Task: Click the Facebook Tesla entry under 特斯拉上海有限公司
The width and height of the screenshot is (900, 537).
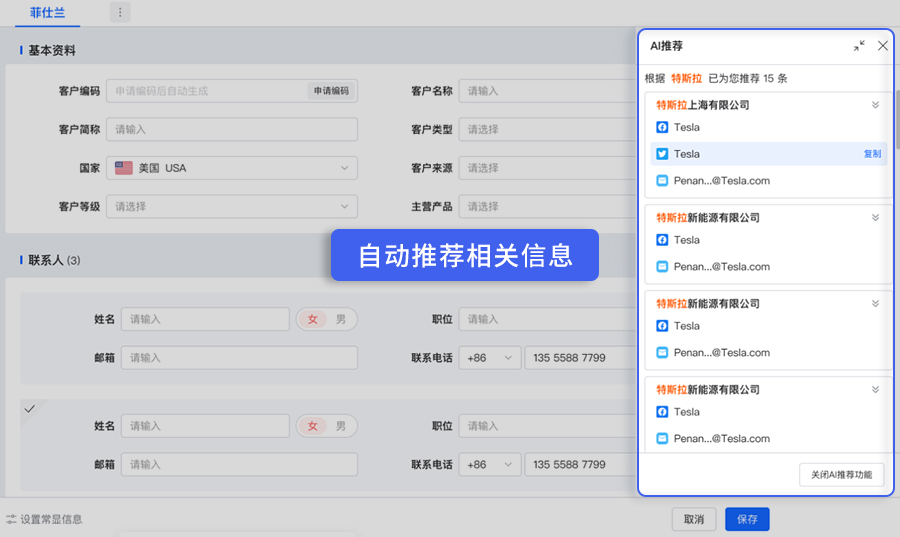Action: pyautogui.click(x=686, y=127)
